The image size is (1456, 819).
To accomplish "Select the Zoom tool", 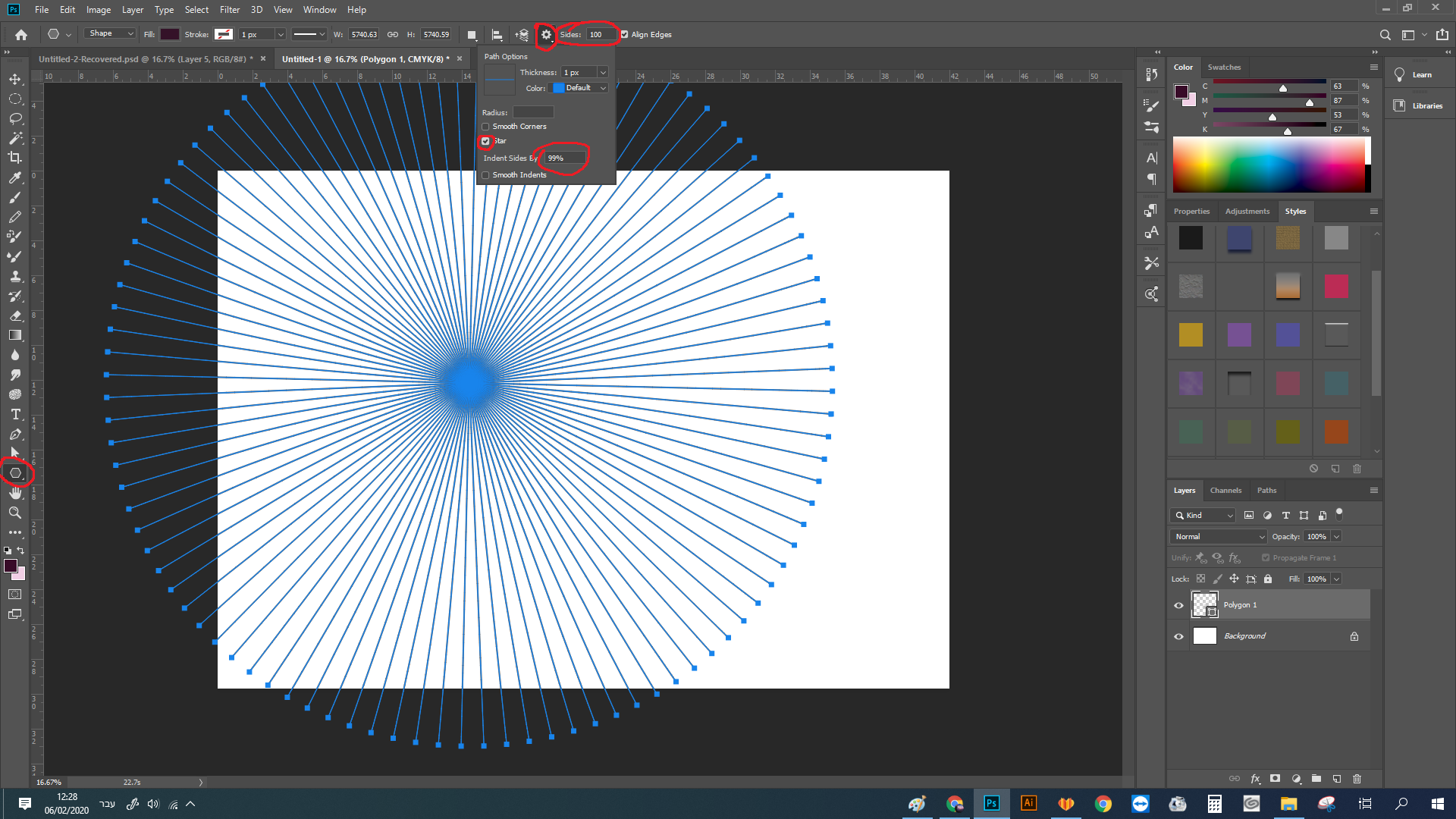I will 15,513.
